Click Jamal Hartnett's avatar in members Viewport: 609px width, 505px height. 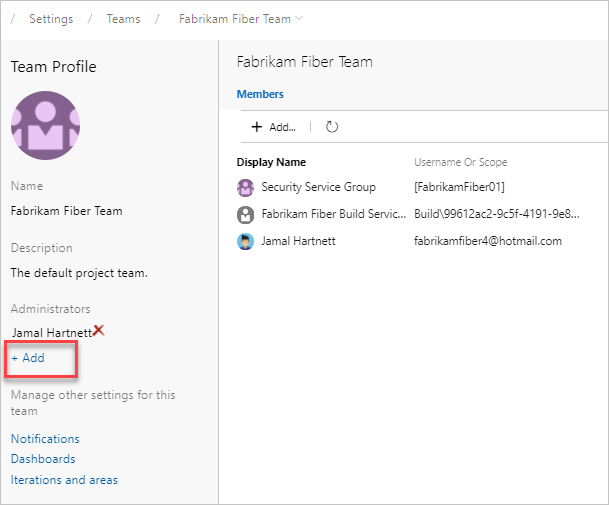[245, 242]
